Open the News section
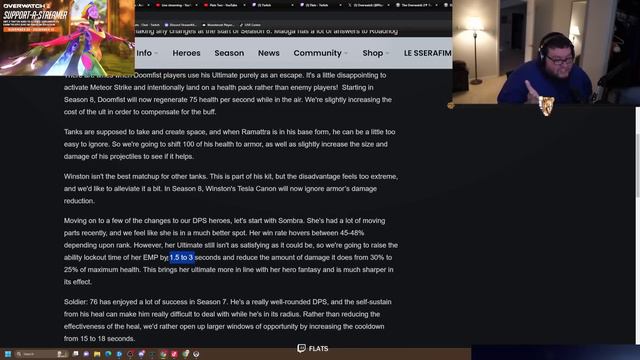 [x=269, y=53]
